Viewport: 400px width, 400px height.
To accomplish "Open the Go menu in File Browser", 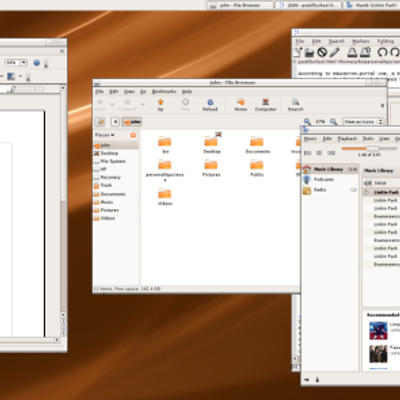I will [x=143, y=91].
